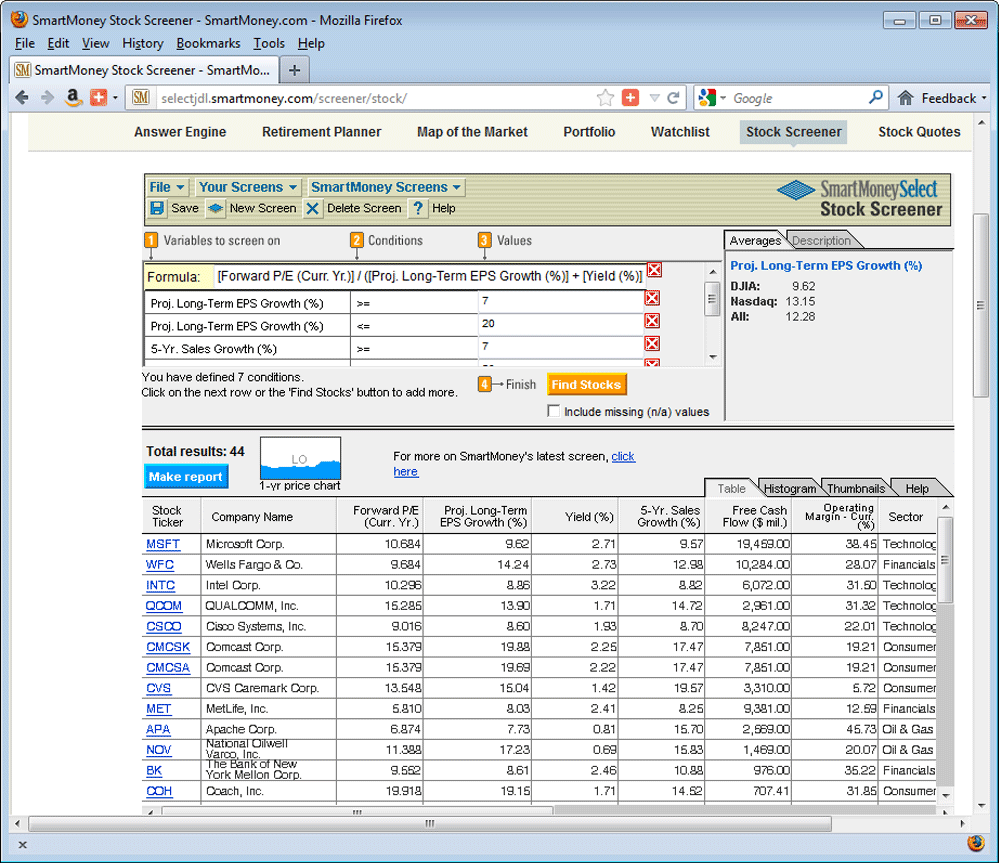
Task: Open the add-on dropdown arrow next to Amazon
Action: (115, 98)
